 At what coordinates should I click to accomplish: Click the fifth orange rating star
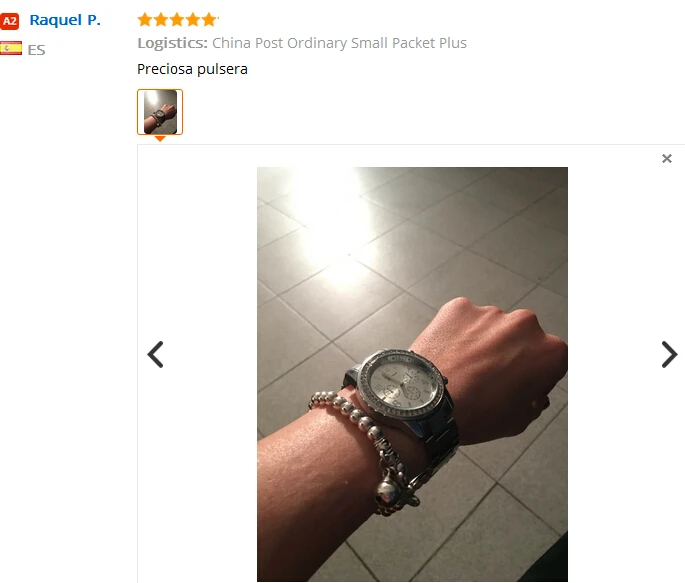tap(209, 20)
